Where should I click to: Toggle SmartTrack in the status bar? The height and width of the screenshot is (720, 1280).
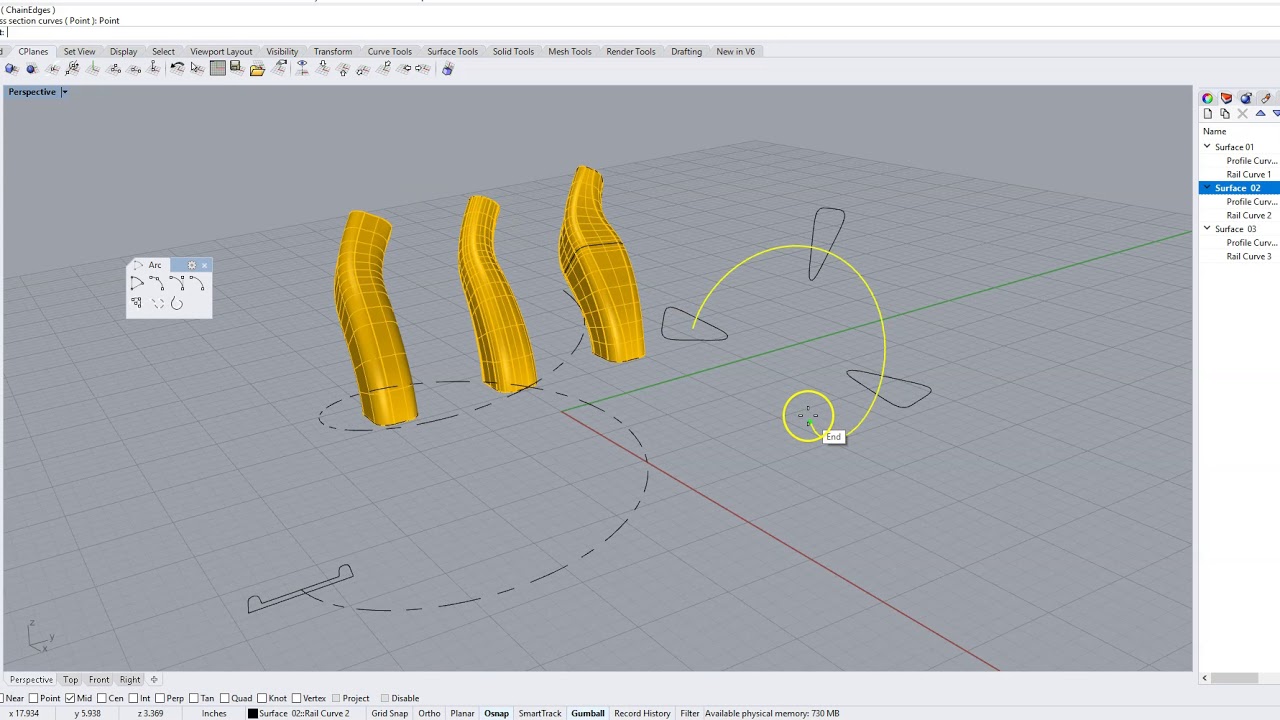click(x=540, y=713)
